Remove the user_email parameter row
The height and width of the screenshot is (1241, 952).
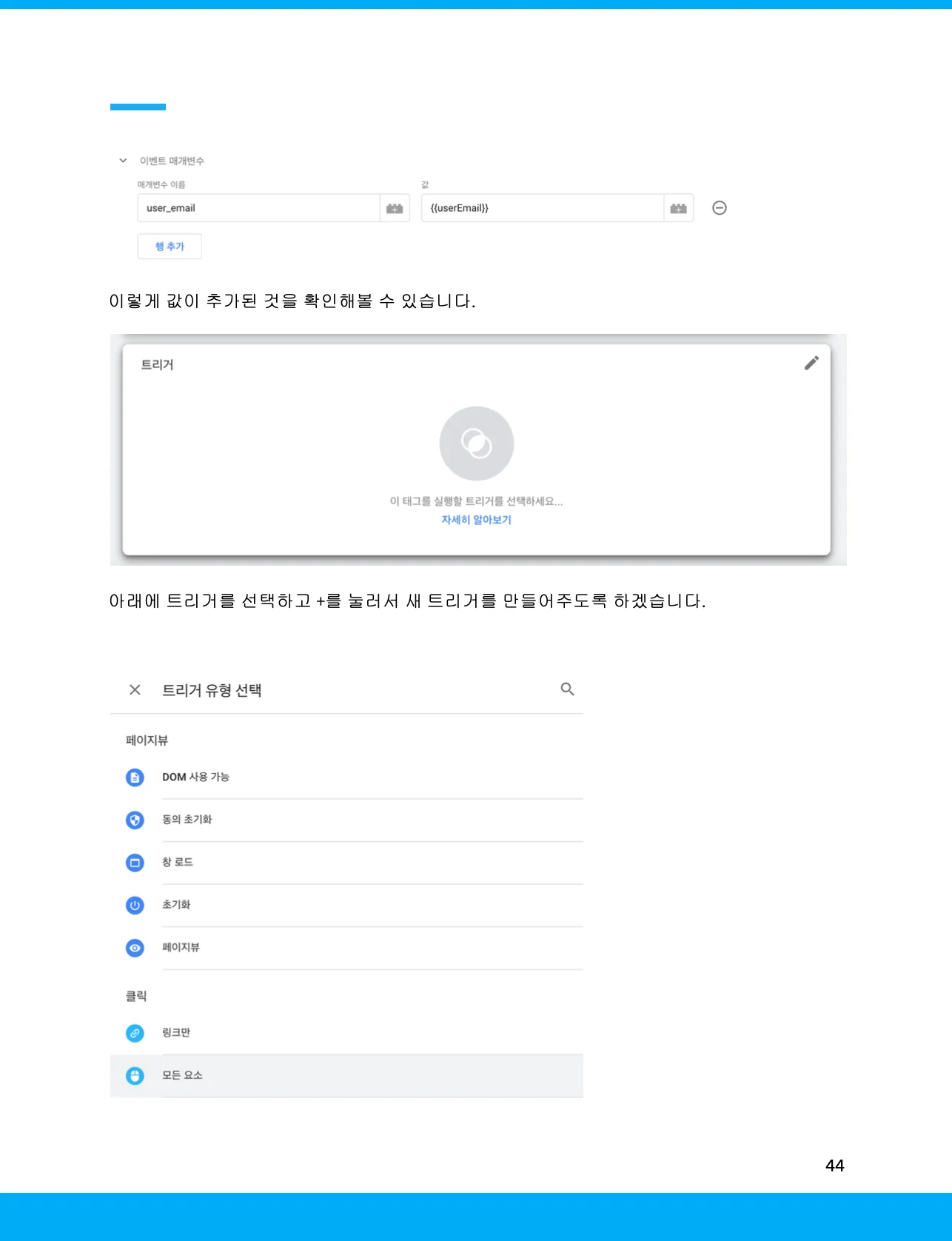719,208
